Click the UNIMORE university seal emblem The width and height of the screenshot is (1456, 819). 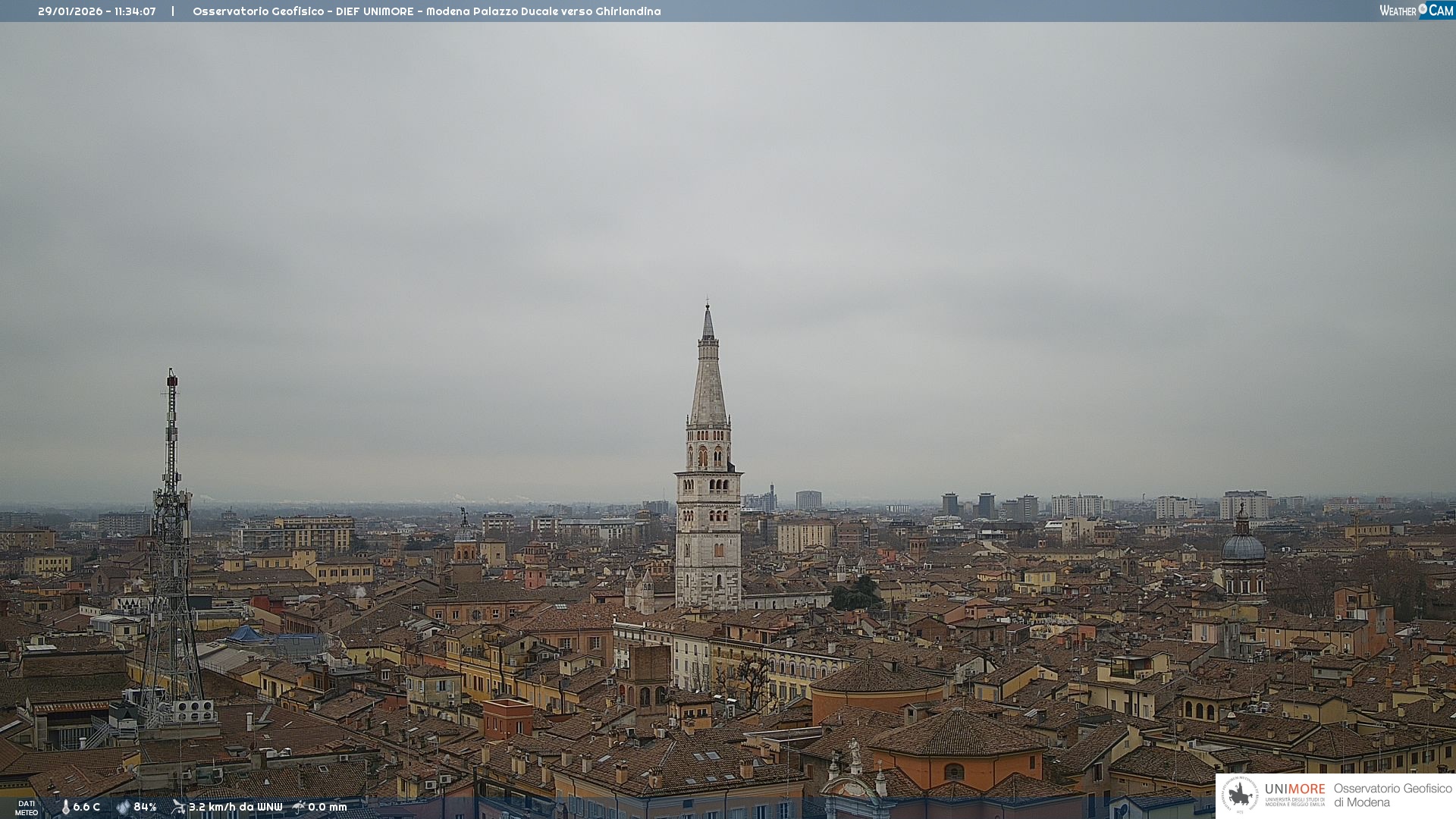tap(1240, 795)
